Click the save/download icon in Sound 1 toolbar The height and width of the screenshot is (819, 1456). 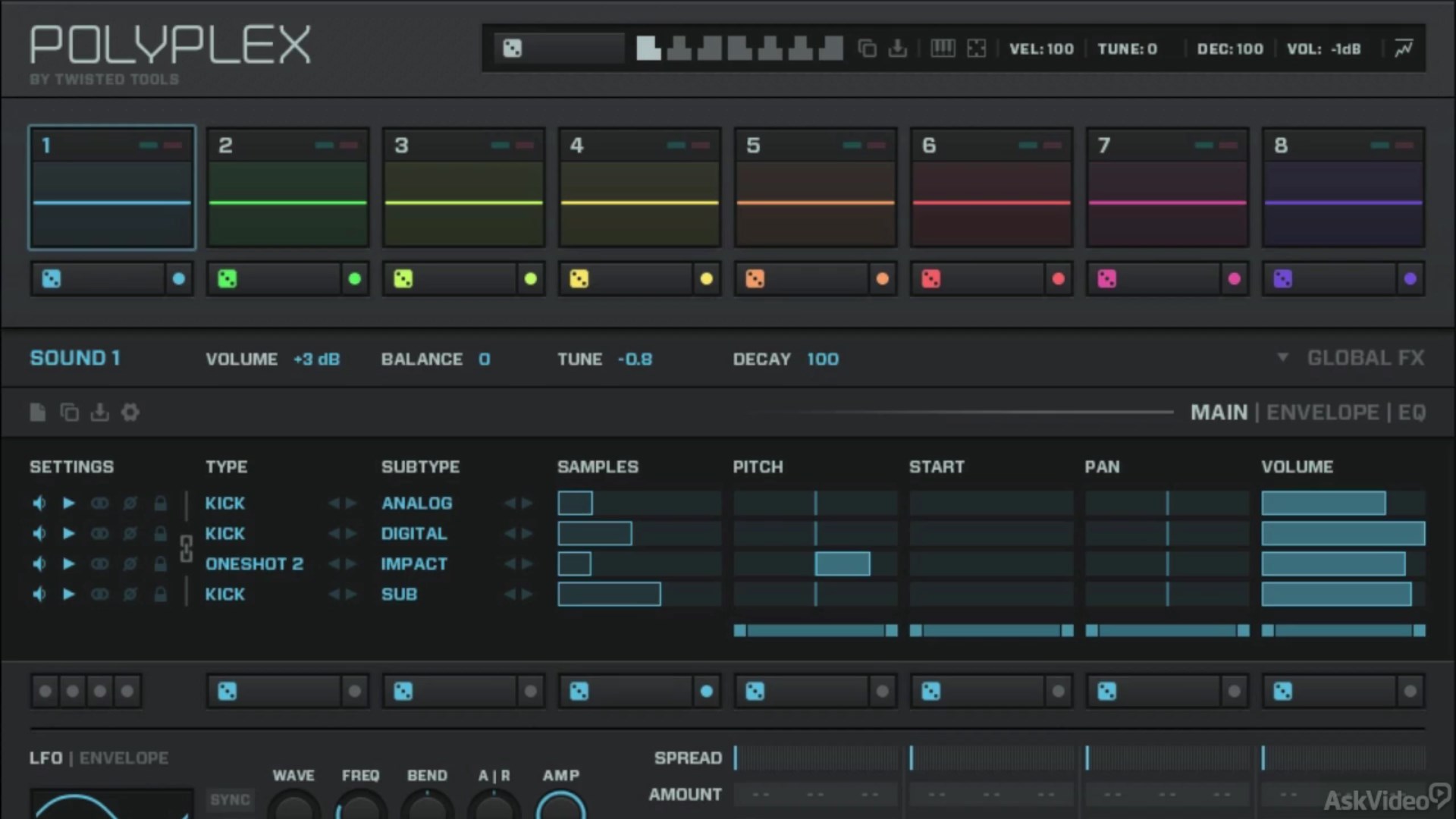pyautogui.click(x=99, y=412)
